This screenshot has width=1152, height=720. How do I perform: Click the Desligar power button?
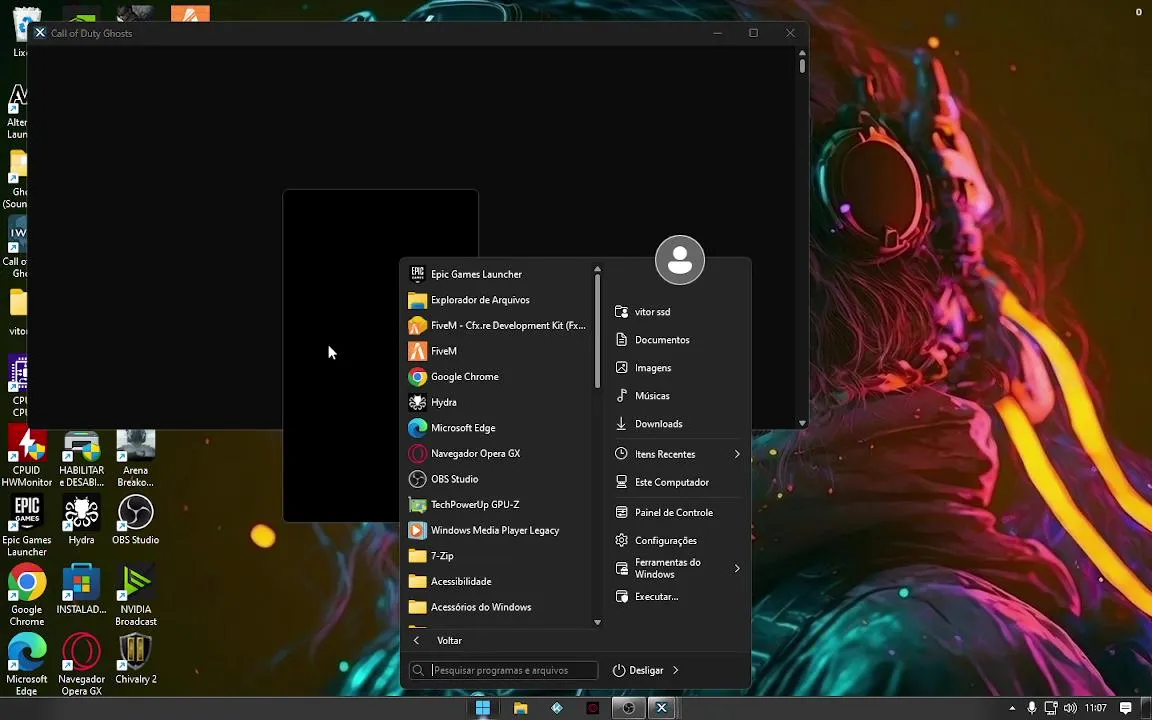[x=638, y=670]
